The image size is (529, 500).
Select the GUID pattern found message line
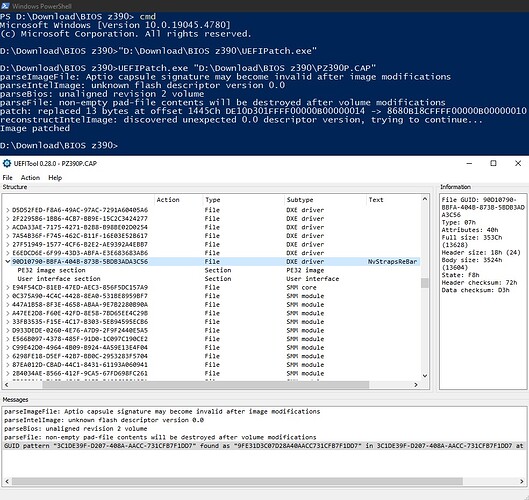click(264, 446)
